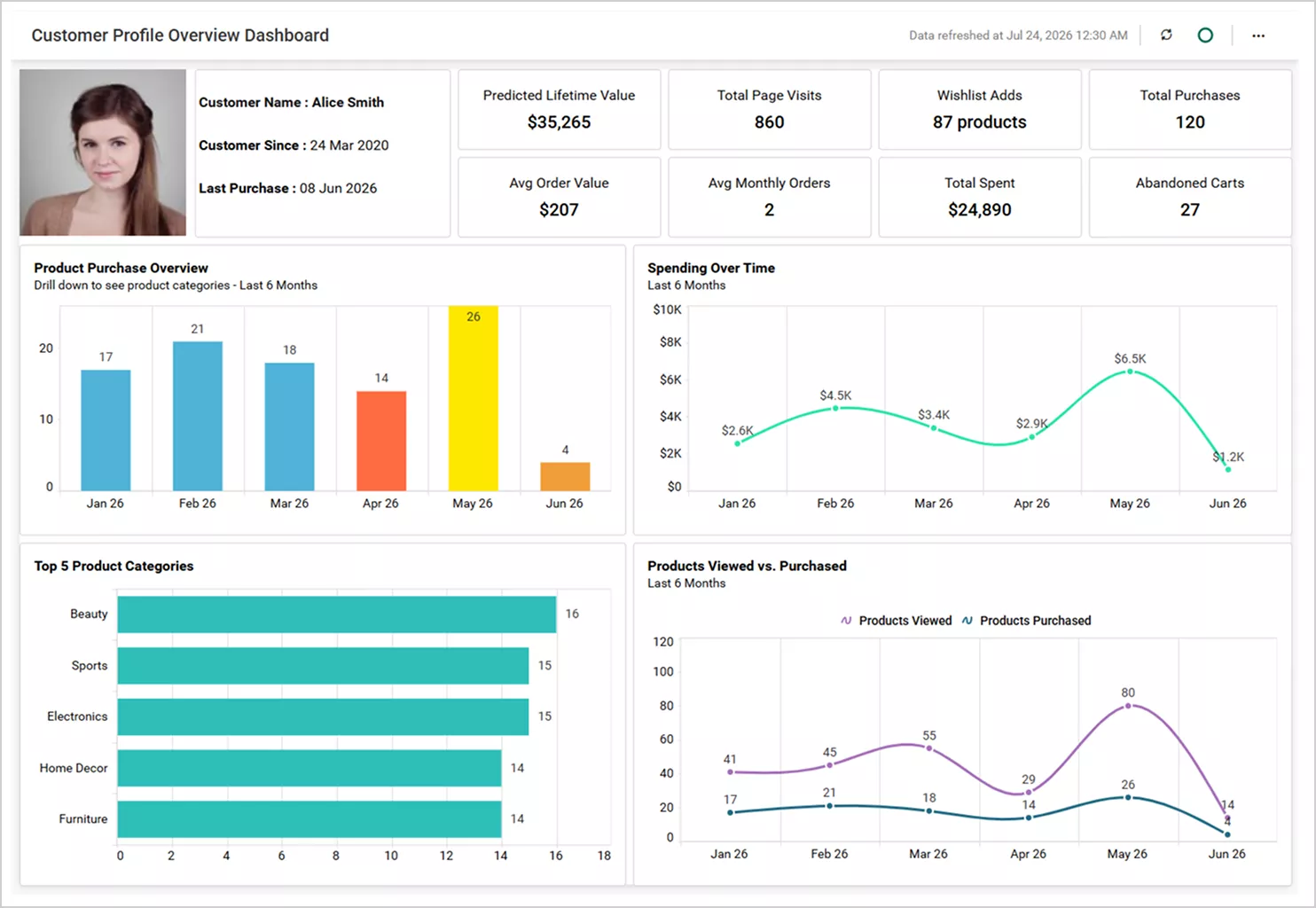Click the 45 products viewed data point
Viewport: 1316px width, 908px height.
pyautogui.click(x=829, y=765)
